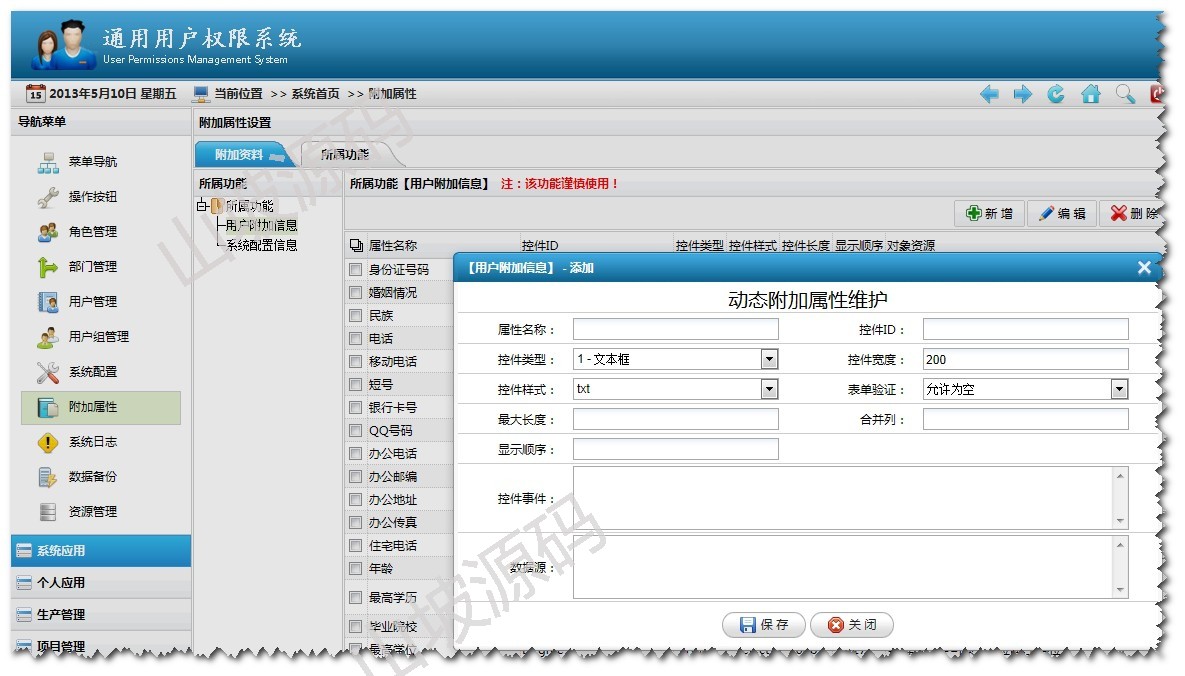The image size is (1185, 676).
Task: Select the 移动电话 row checkbox
Action: [355, 362]
